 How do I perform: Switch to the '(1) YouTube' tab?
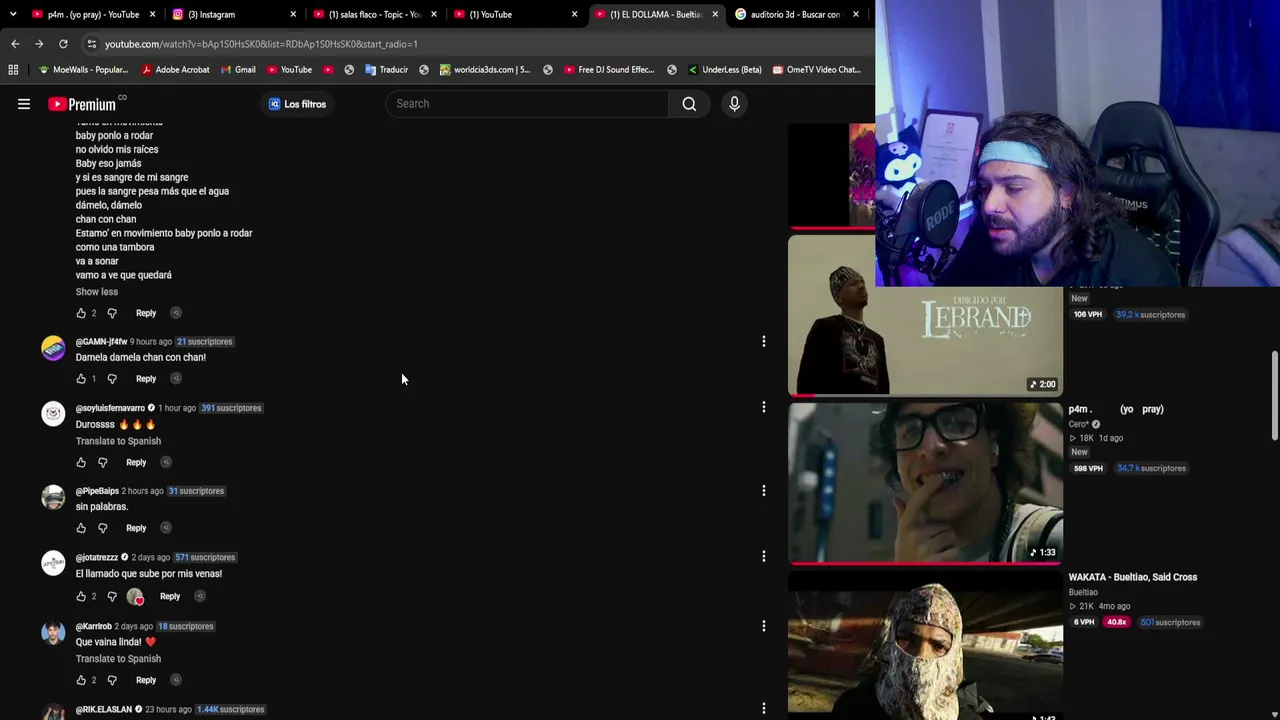click(x=515, y=14)
